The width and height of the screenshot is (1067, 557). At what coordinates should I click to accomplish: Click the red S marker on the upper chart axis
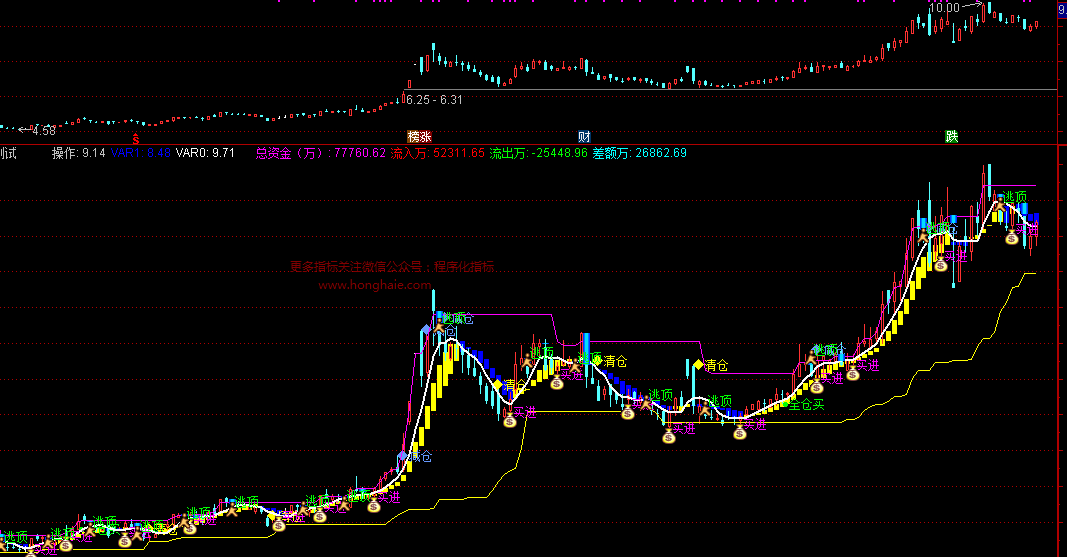coord(135,136)
